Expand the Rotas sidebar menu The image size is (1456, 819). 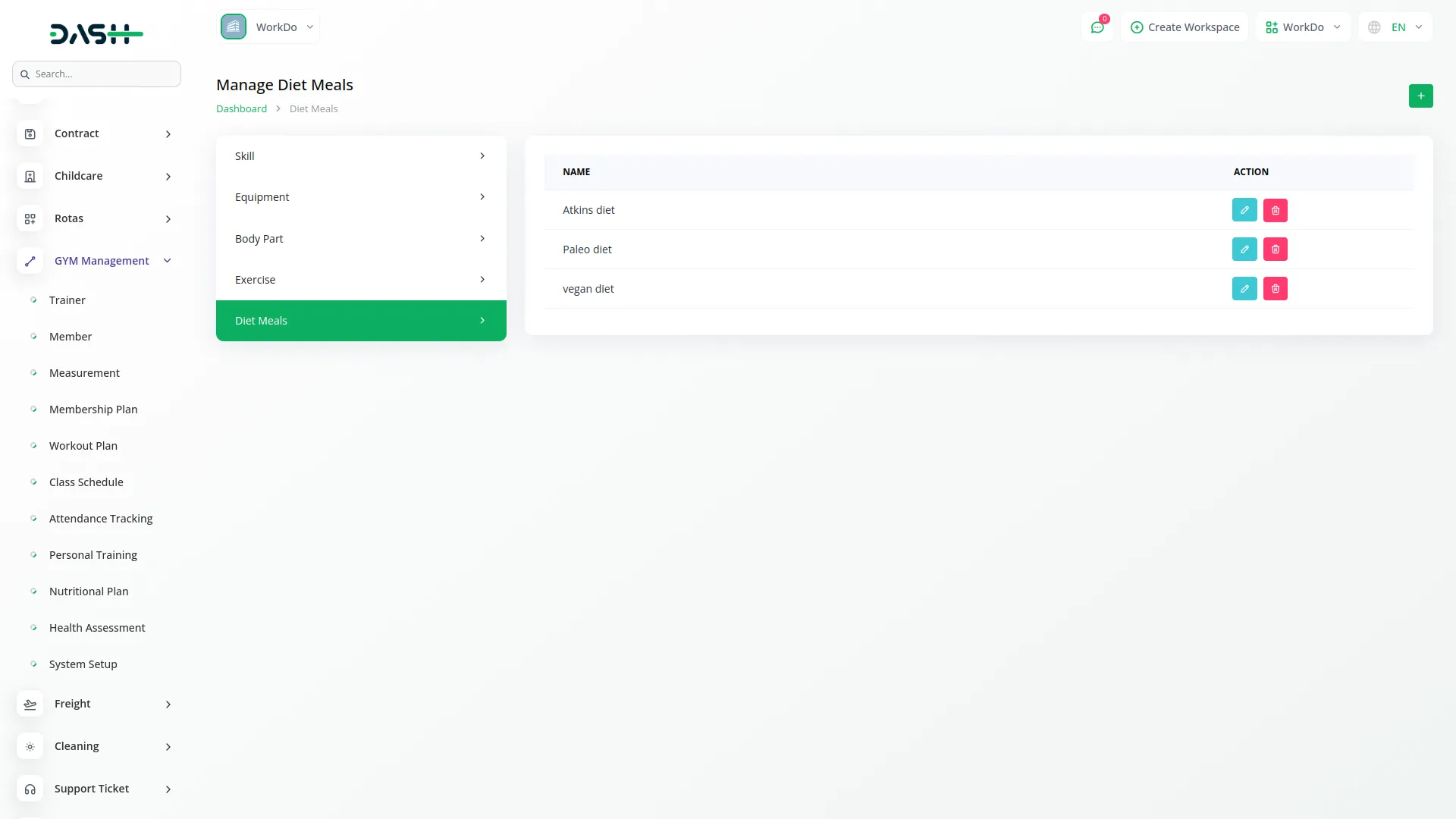tap(168, 219)
